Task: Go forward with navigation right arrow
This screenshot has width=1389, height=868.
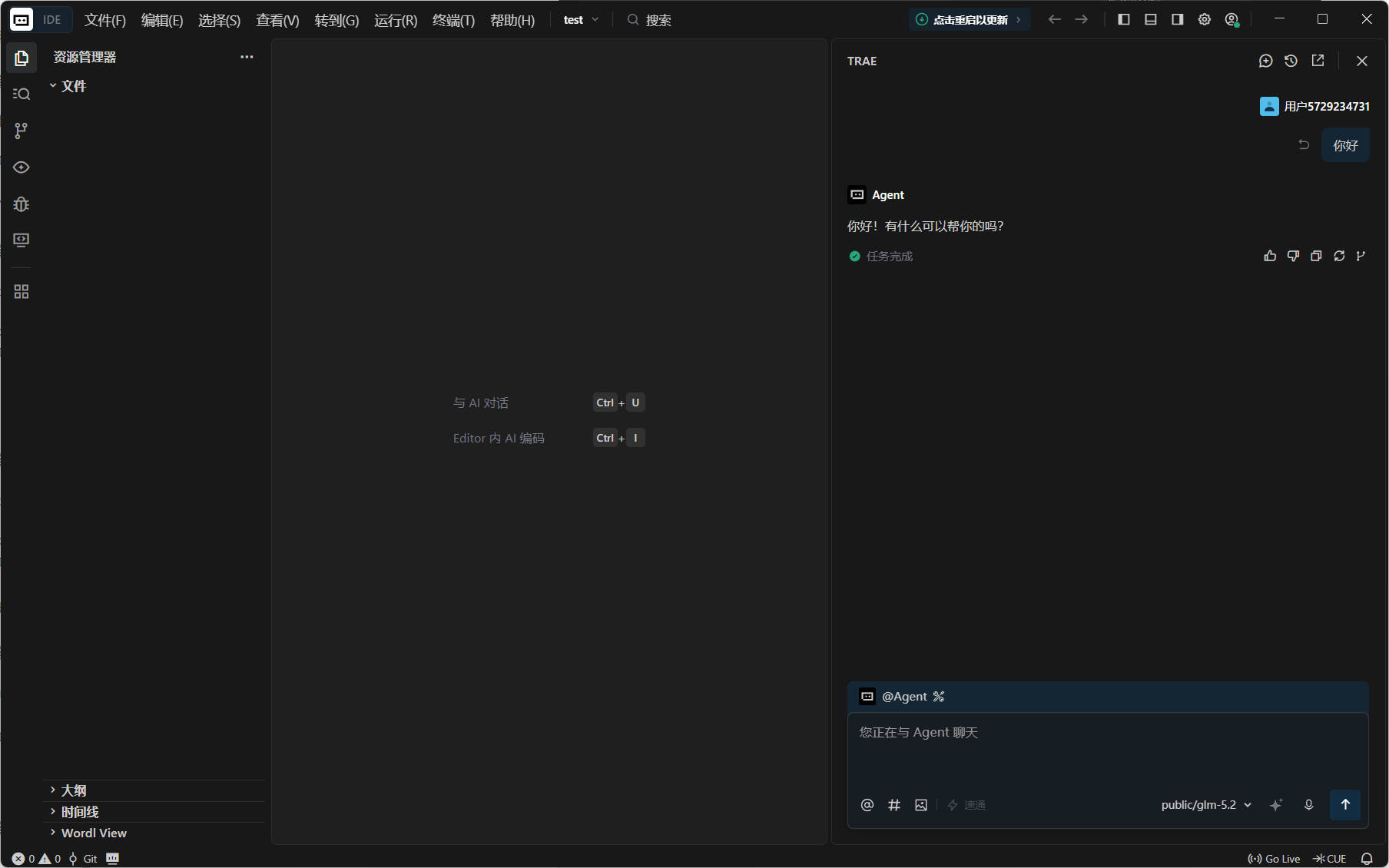Action: [x=1082, y=20]
